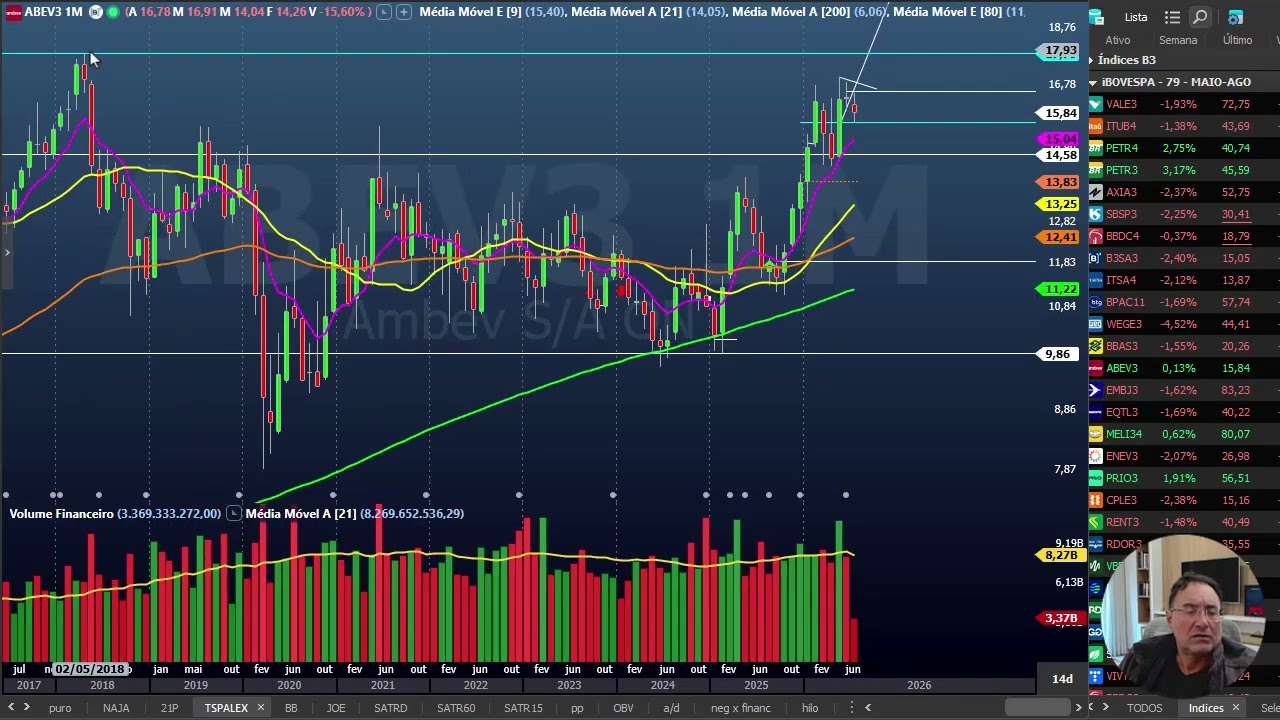Close the Indices watchlist tab
The height and width of the screenshot is (720, 1280).
pos(1236,708)
